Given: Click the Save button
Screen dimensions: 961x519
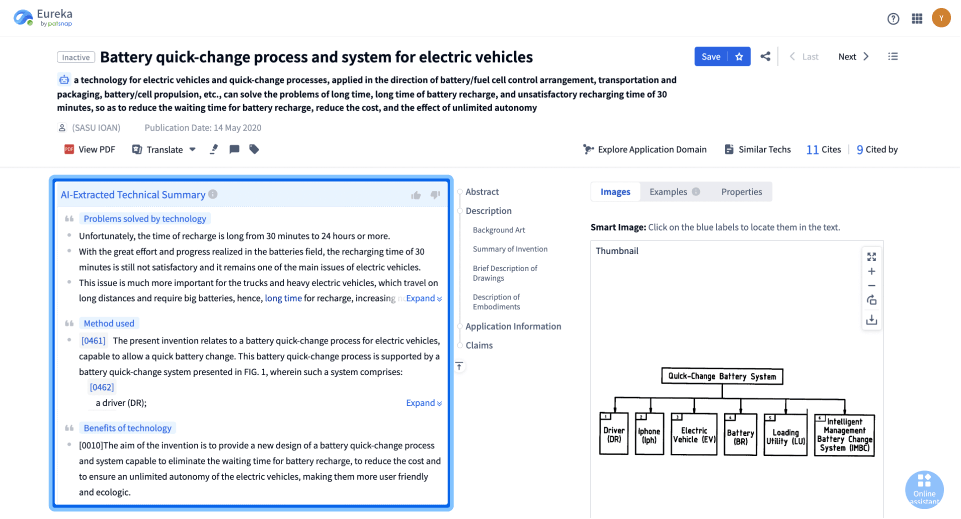Looking at the screenshot, I should click(711, 57).
